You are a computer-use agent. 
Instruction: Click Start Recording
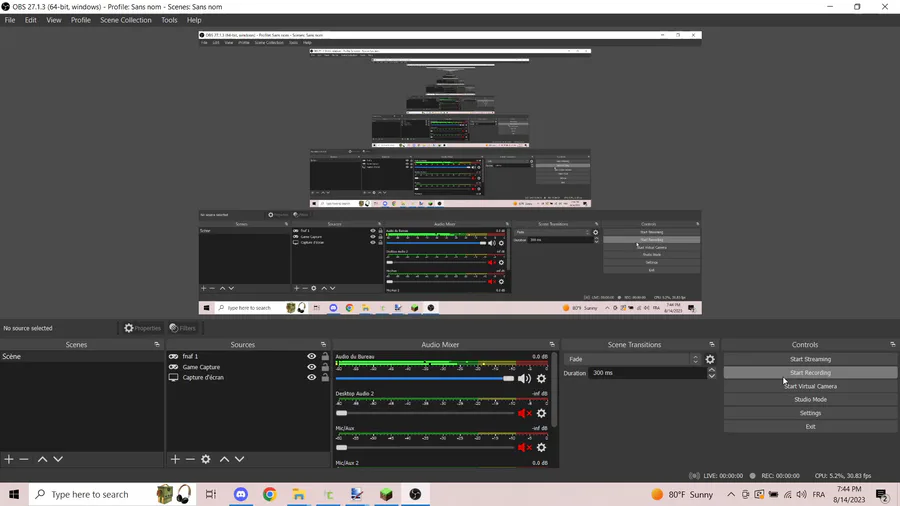[810, 373]
